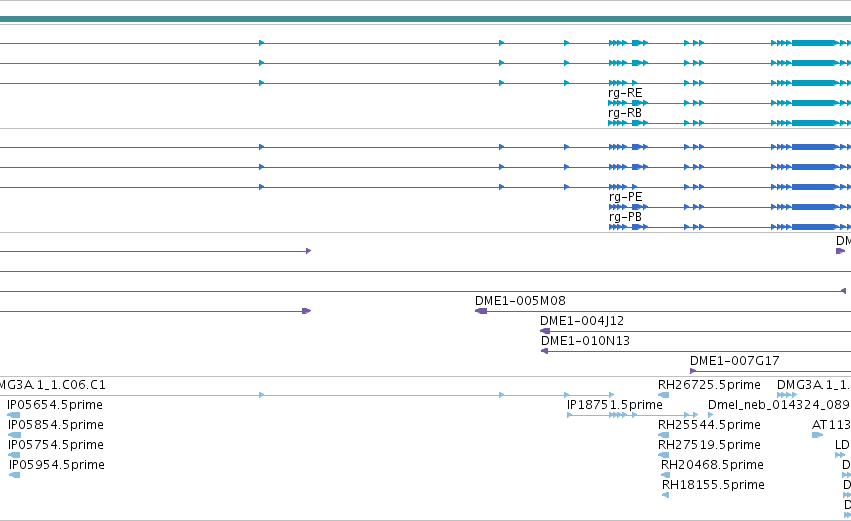Click the spliced EST glyph under IP18751.5prime
Screen dimensions: 851x521
(x=632, y=415)
